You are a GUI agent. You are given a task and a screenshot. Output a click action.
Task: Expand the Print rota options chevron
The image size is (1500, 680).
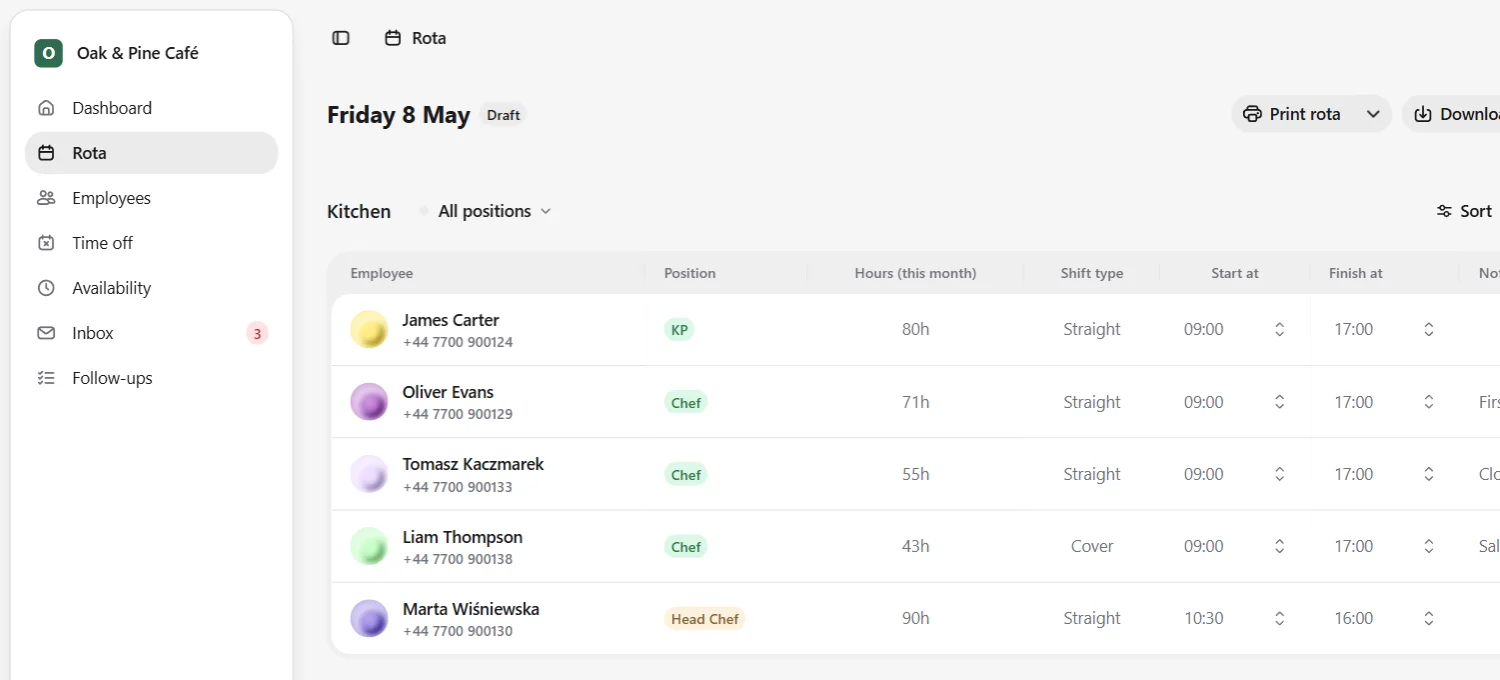click(x=1373, y=114)
